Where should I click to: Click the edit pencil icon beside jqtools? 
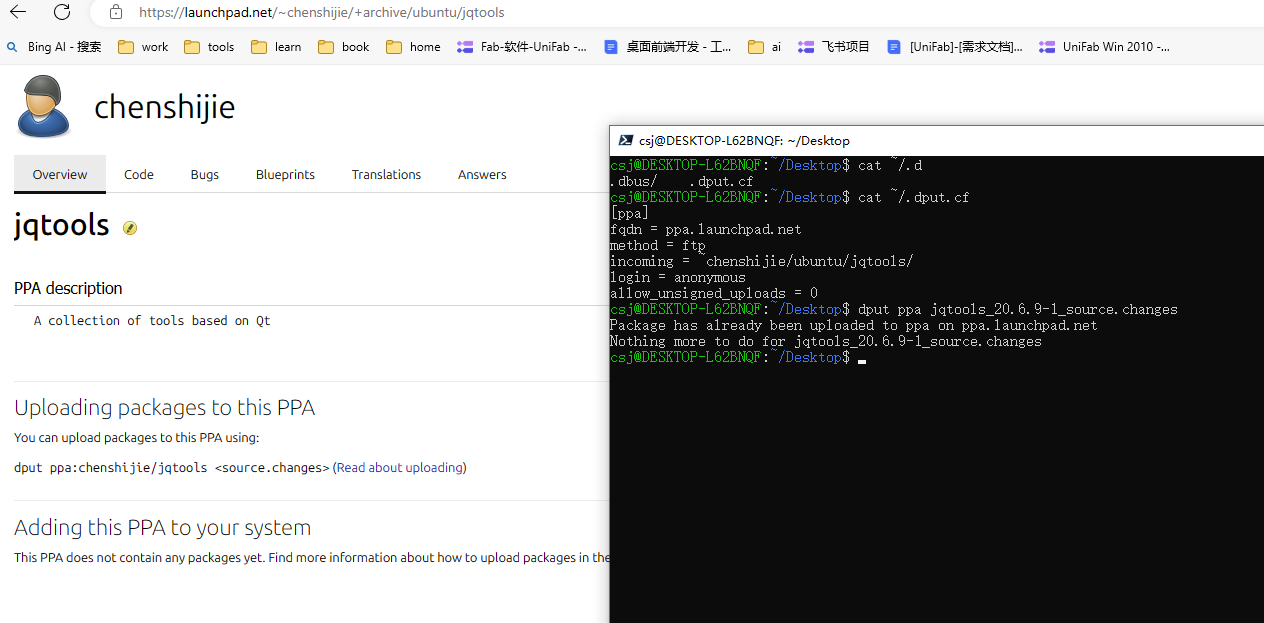tap(130, 228)
